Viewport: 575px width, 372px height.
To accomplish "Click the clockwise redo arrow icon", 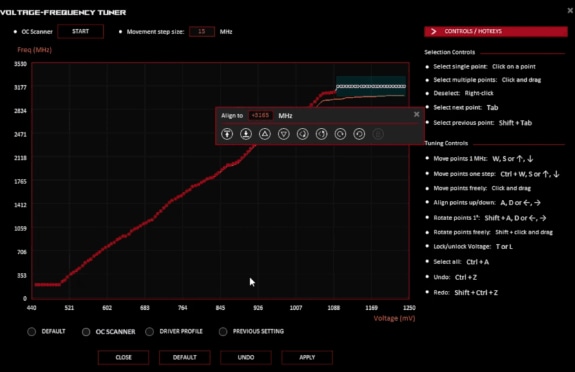I will point(340,134).
